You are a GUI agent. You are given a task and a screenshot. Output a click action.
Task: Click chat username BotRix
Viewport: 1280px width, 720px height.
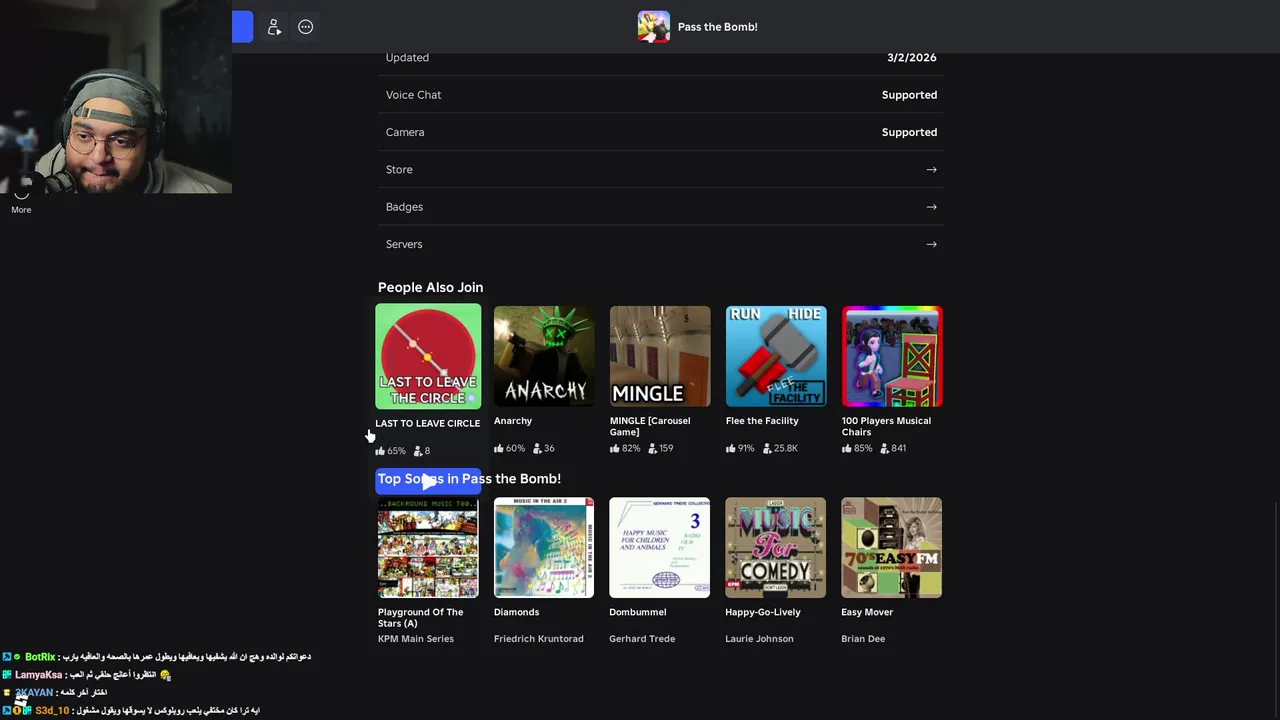[x=40, y=657]
